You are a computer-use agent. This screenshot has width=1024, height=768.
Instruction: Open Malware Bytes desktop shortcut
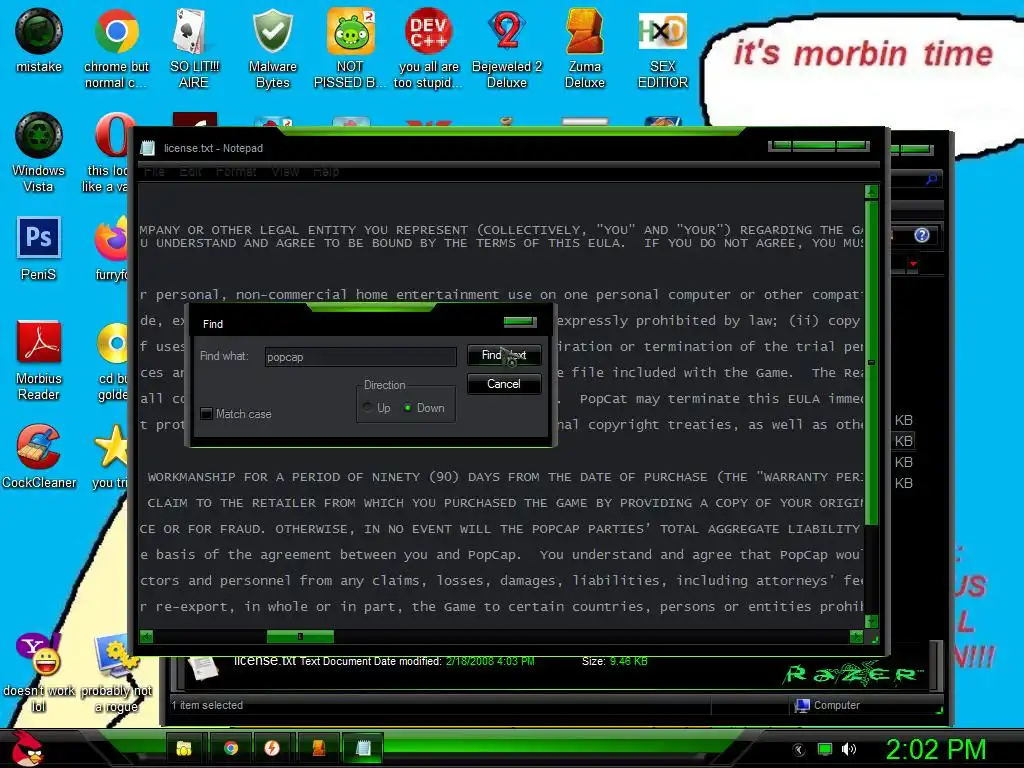[x=272, y=48]
